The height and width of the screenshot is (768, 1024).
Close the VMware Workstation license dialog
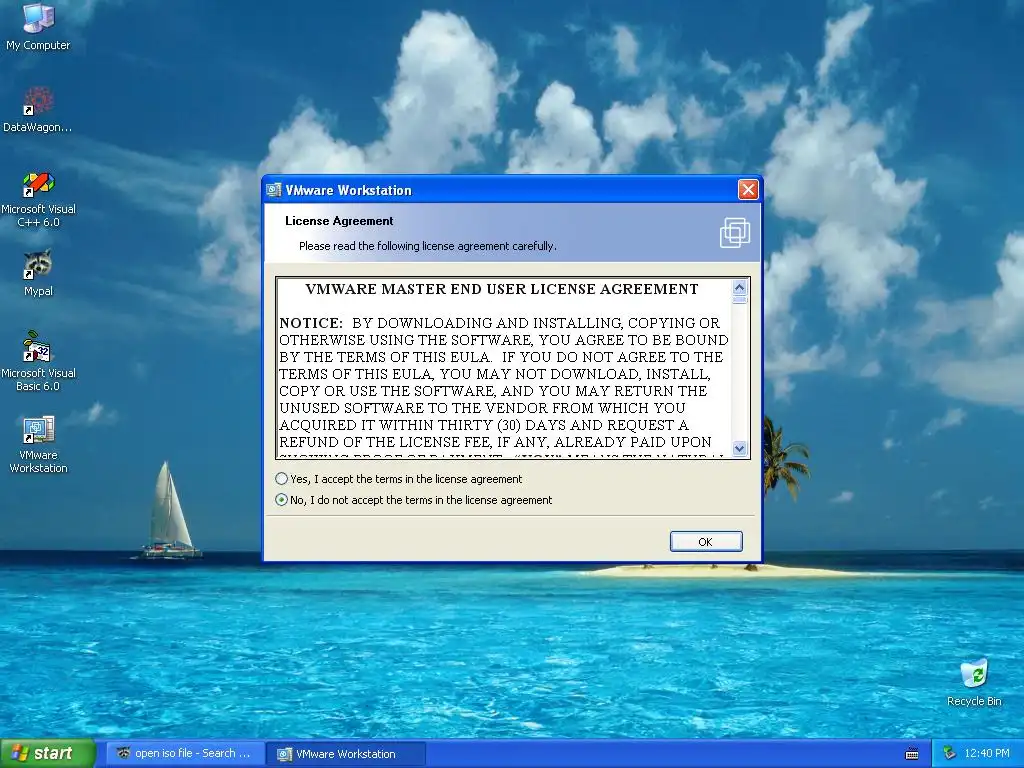coord(748,190)
